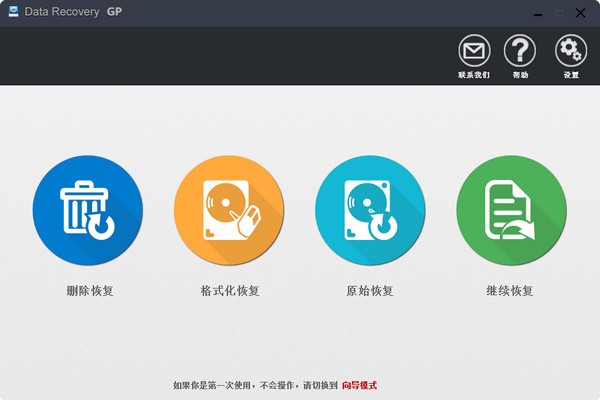Image resolution: width=600 pixels, height=400 pixels.
Task: Click the first-time-use hint text at bottom
Action: click(255, 385)
